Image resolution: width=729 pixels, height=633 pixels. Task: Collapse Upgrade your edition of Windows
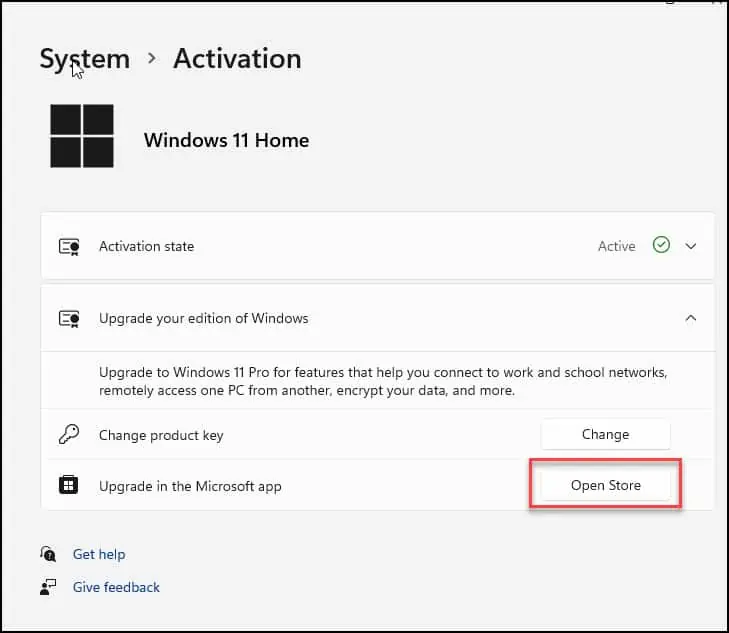(x=691, y=318)
